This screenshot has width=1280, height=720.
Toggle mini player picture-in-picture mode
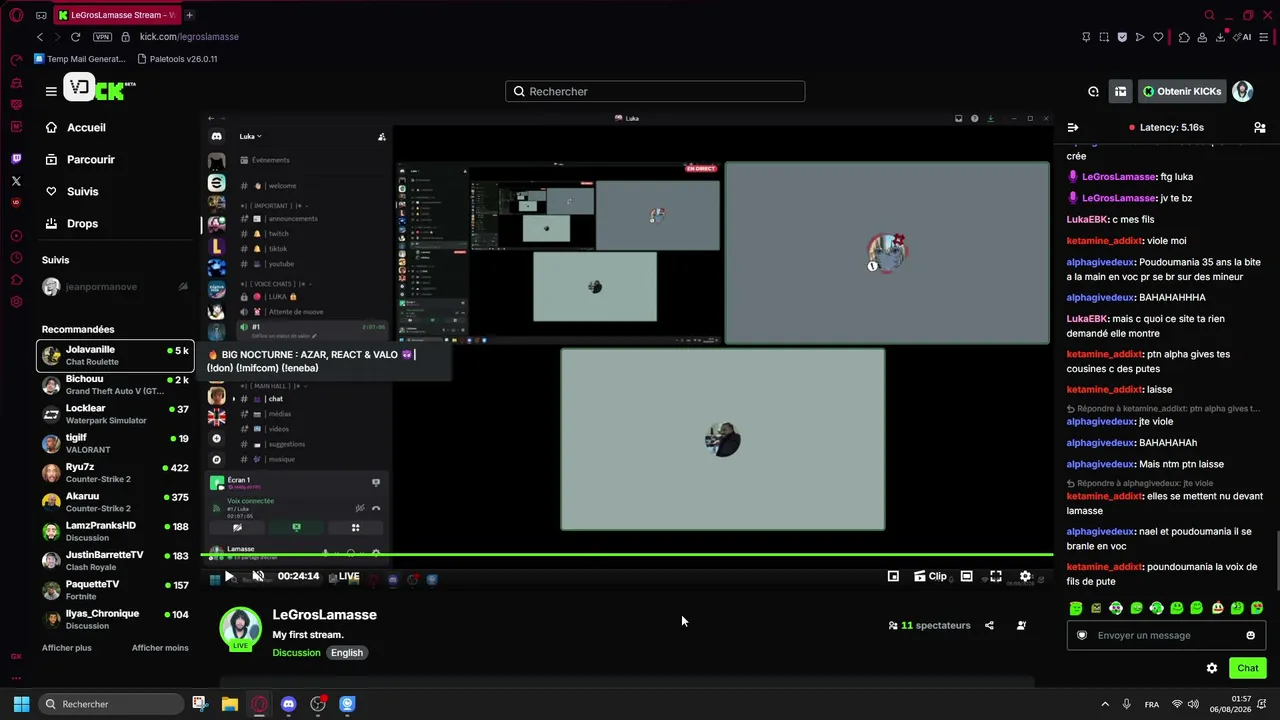coord(893,576)
